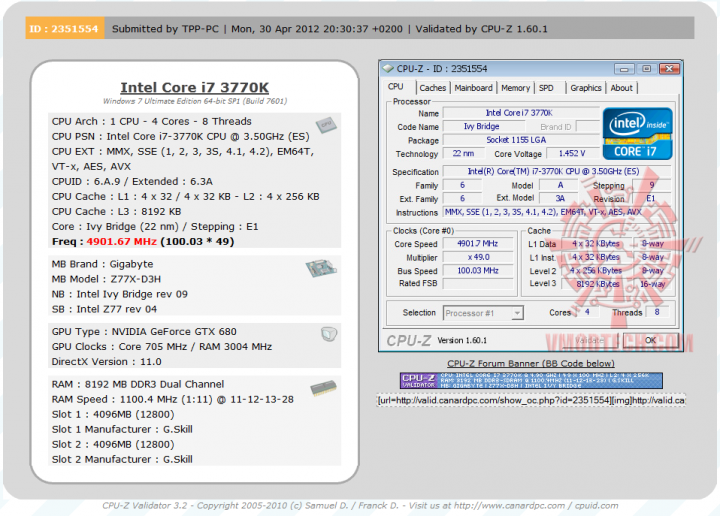This screenshot has width=720, height=516.
Task: Click the Technology 22 nm value
Action: coord(463,153)
